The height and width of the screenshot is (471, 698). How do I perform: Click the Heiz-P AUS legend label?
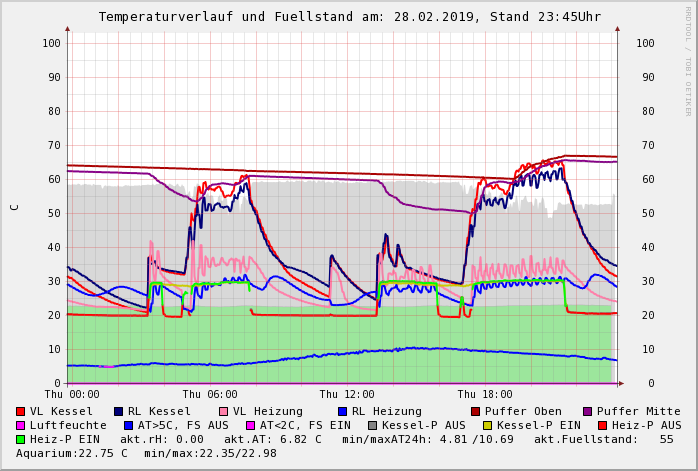click(x=646, y=426)
